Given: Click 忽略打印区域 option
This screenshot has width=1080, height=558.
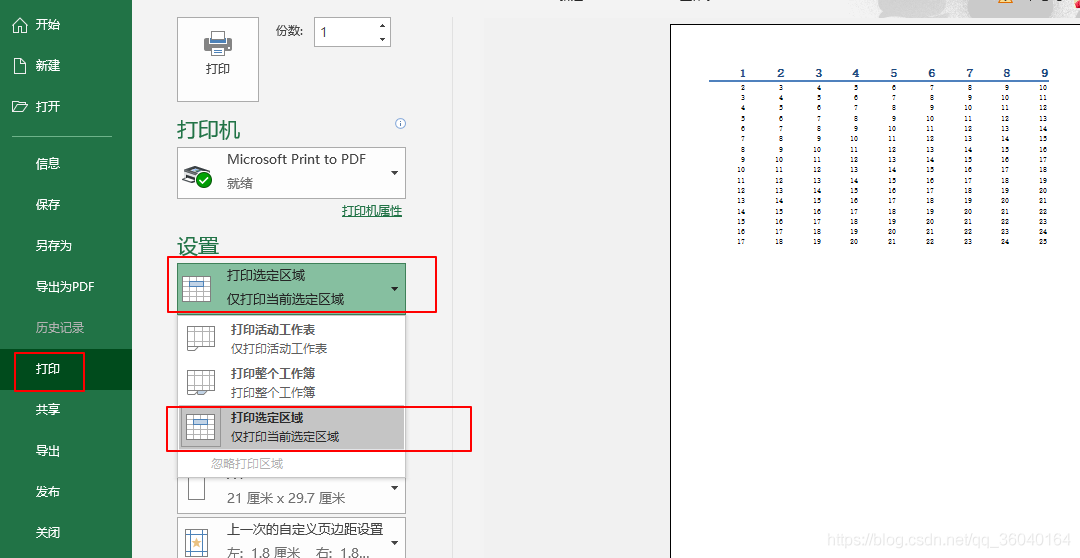Looking at the screenshot, I should click(x=247, y=464).
